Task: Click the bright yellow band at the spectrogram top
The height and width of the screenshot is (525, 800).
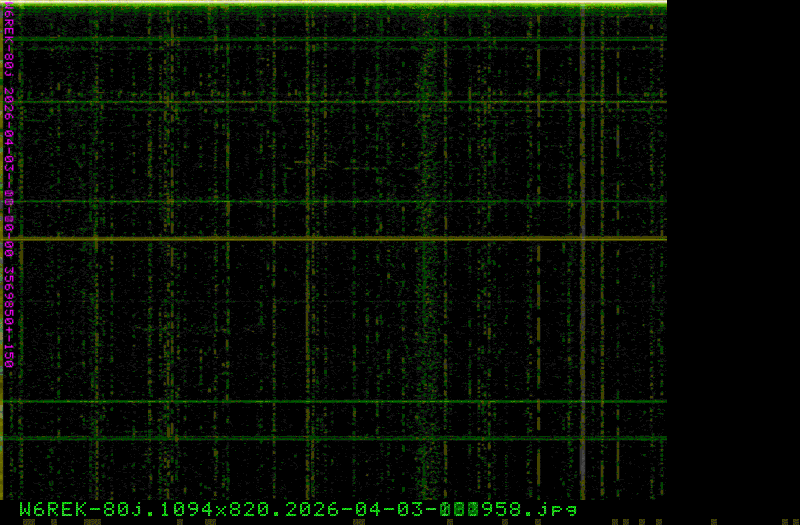Action: 335,6
